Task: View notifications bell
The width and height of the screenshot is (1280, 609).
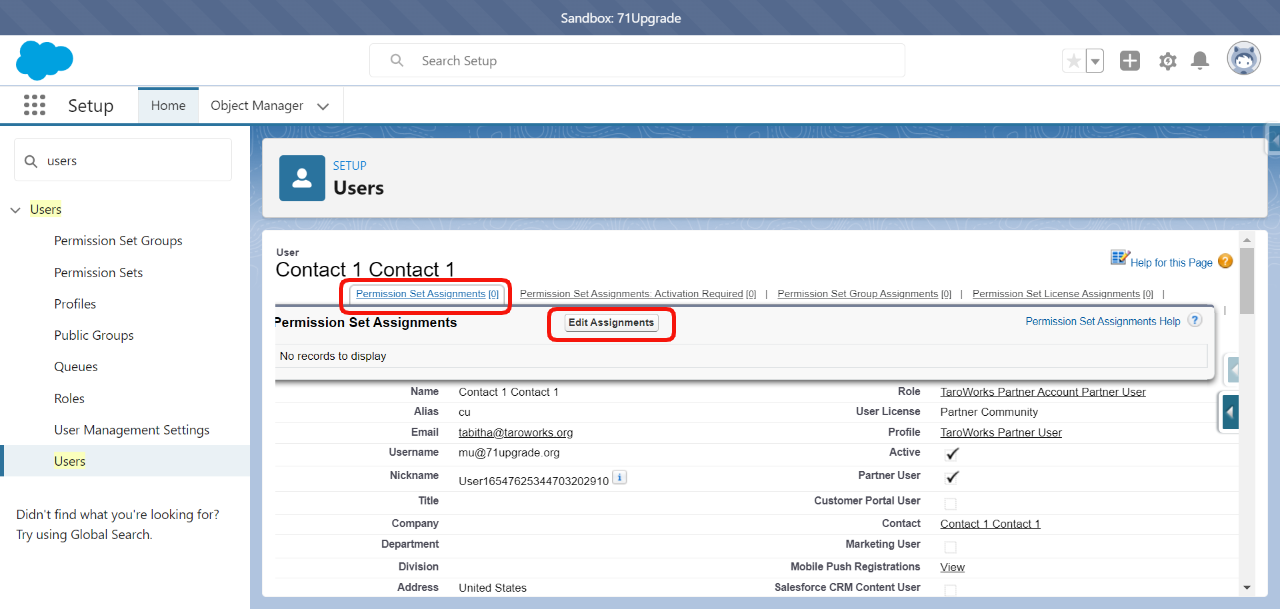Action: pos(1200,61)
